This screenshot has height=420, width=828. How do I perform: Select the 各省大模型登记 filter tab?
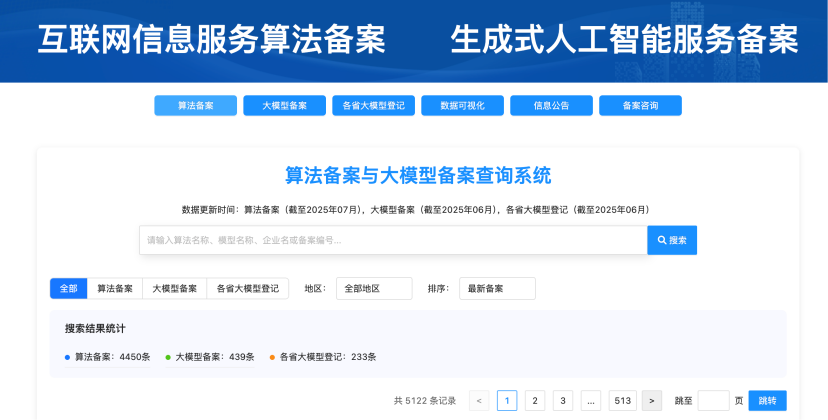click(x=248, y=289)
